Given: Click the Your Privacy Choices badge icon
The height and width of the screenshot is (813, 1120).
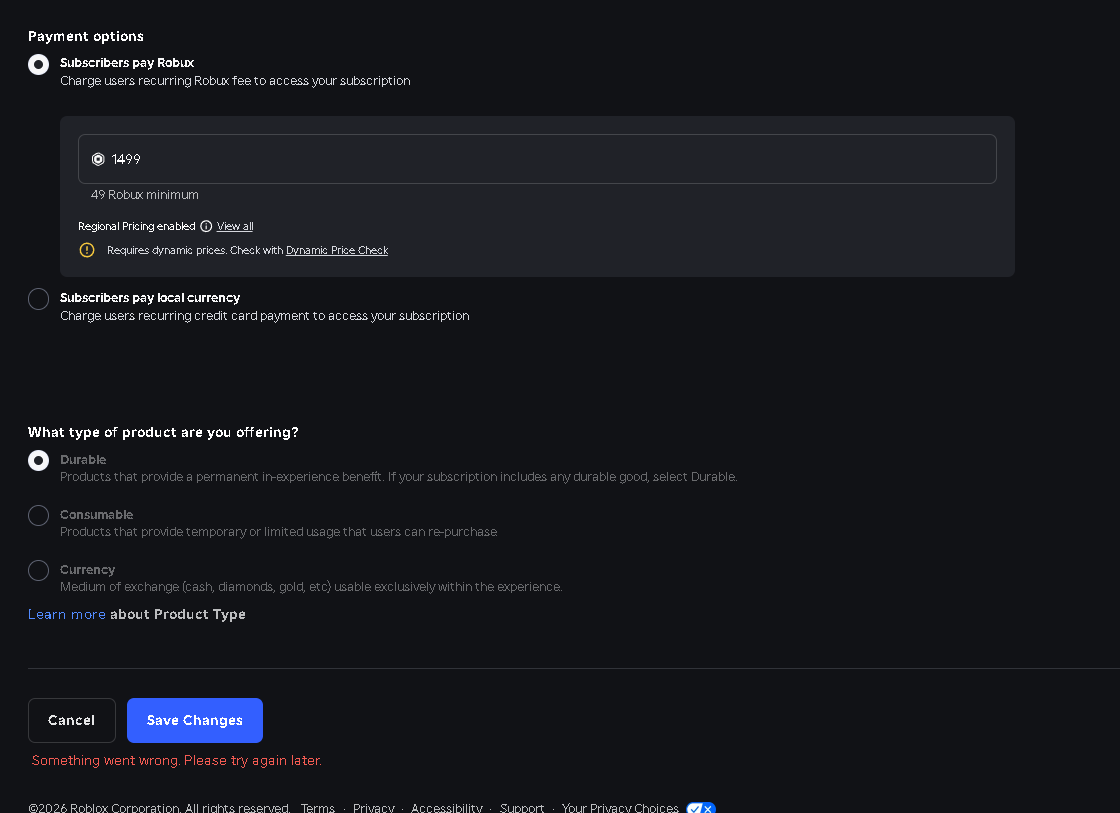Looking at the screenshot, I should point(701,808).
